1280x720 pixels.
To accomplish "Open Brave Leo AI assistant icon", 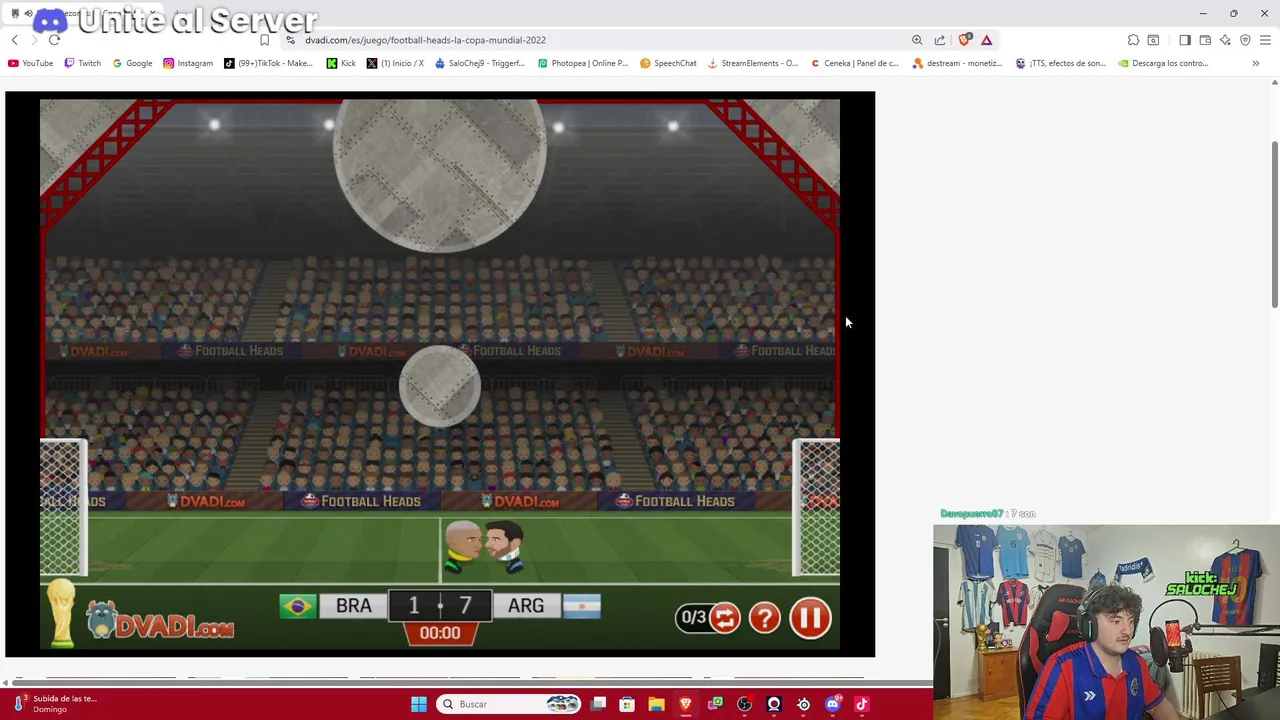I will 1225,40.
